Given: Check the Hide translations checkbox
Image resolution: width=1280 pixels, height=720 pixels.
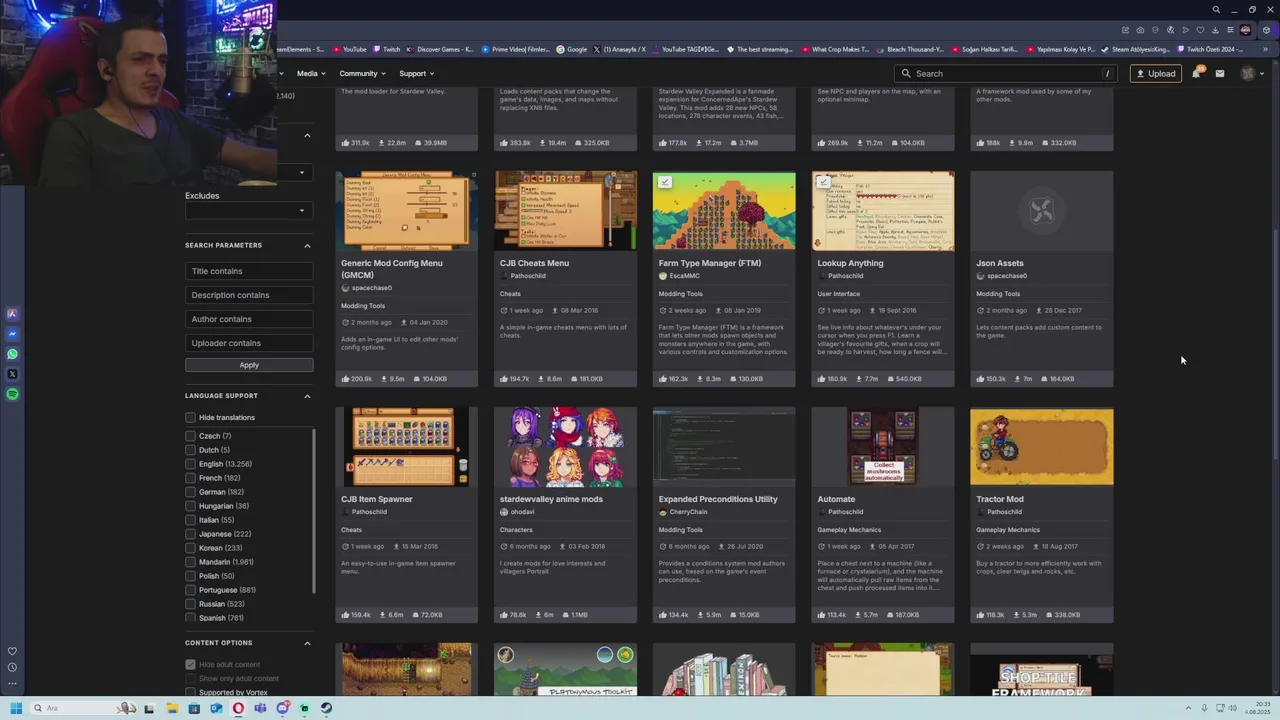Looking at the screenshot, I should [x=190, y=417].
